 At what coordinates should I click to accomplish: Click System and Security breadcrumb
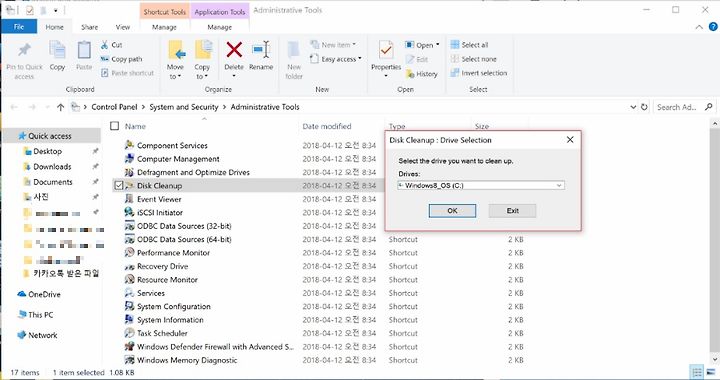[184, 107]
